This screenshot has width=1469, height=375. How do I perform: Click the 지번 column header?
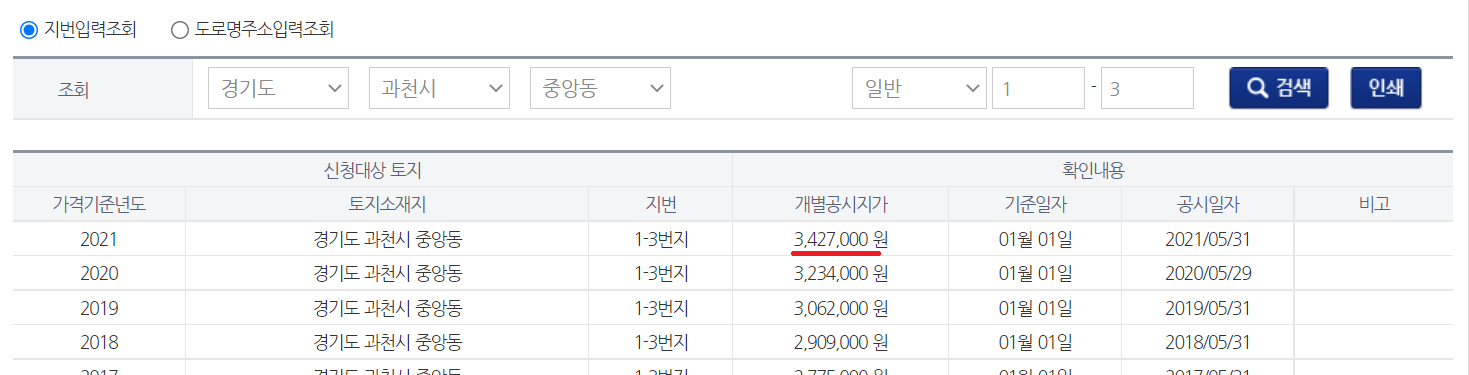(x=661, y=205)
